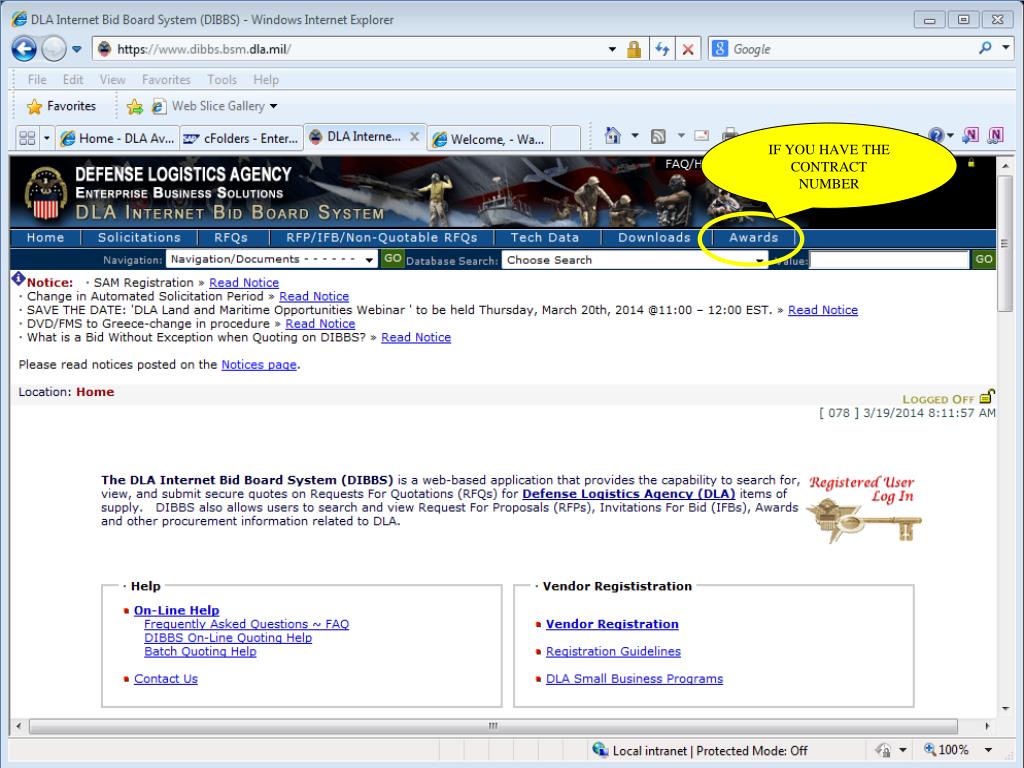
Task: Click the Quick Tabs grid icon
Action: (27, 138)
